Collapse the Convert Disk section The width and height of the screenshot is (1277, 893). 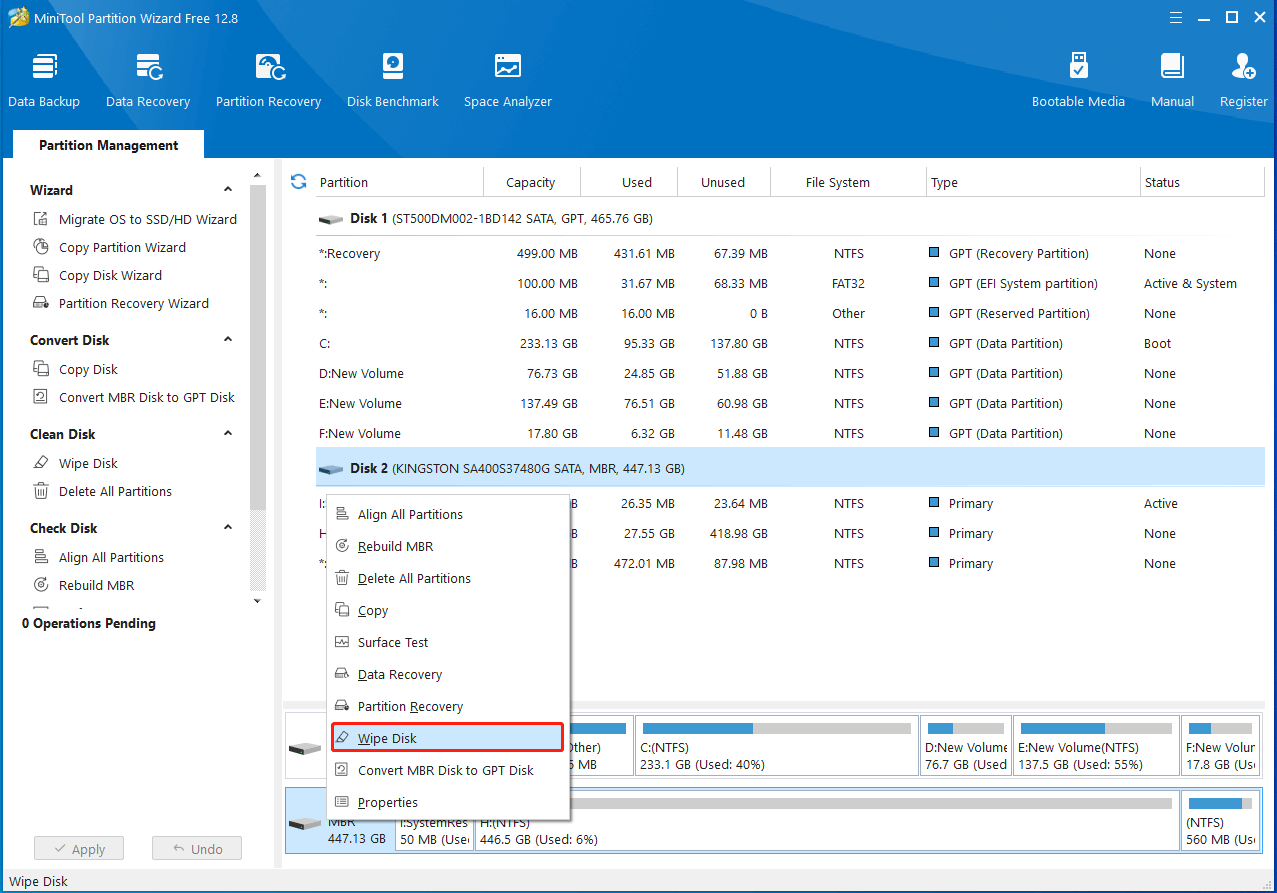pos(228,340)
